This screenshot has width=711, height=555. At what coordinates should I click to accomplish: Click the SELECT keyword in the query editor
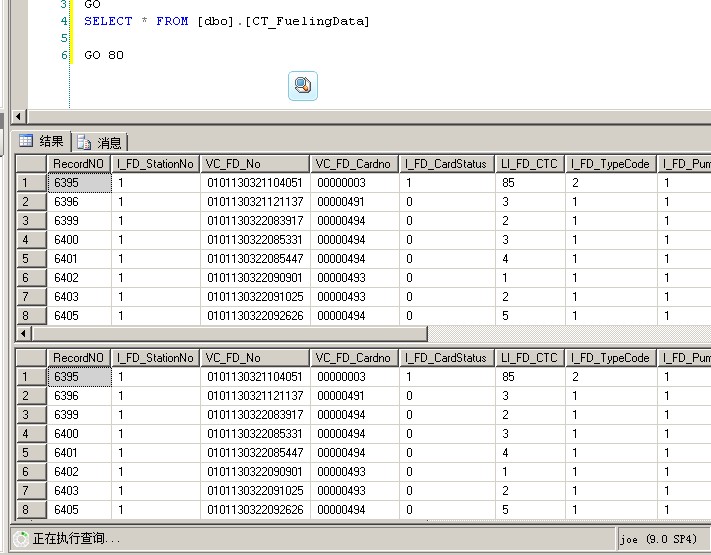click(x=108, y=21)
